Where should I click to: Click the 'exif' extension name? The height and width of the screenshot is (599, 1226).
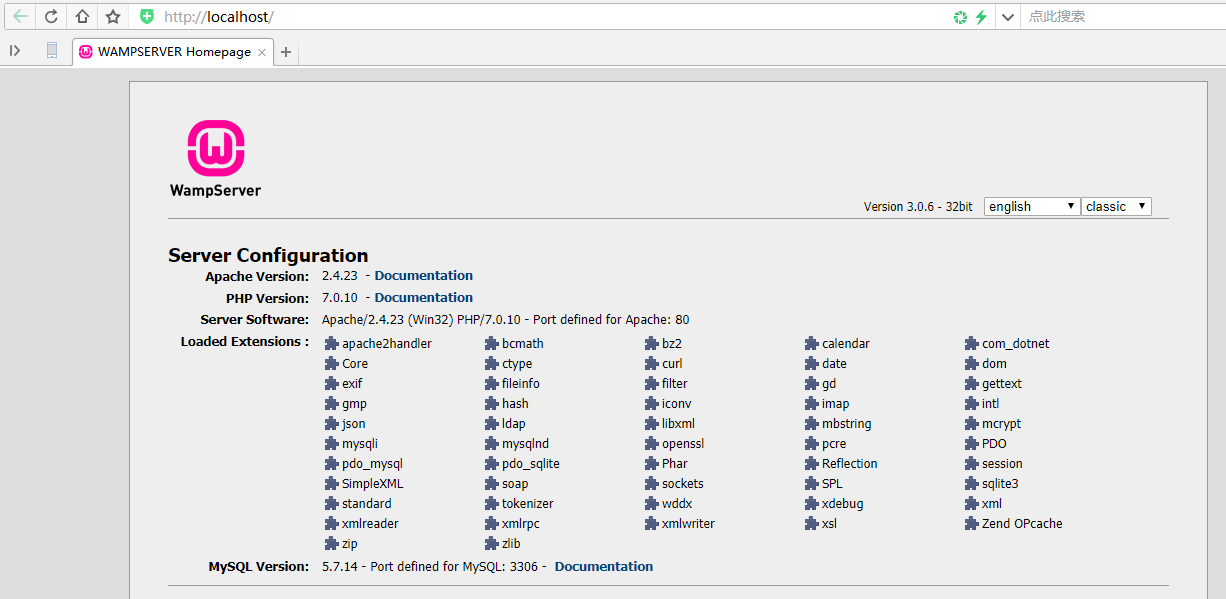tap(352, 384)
